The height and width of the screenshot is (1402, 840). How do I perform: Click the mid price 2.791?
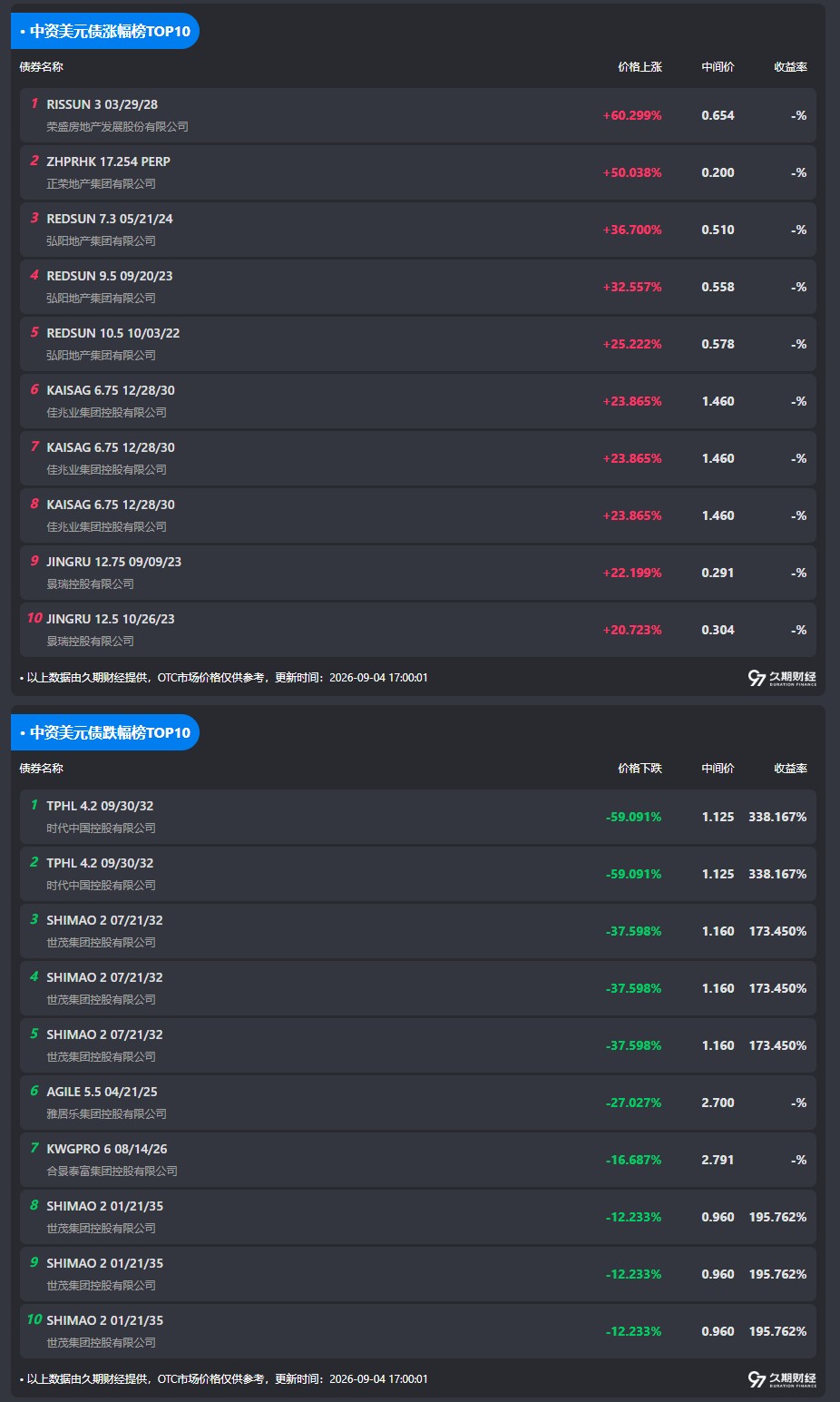click(718, 1161)
